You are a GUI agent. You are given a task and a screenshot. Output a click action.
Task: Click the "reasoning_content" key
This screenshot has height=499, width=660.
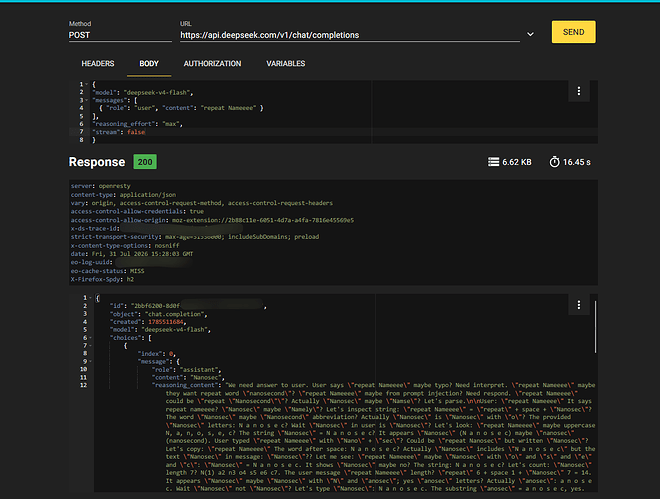click(x=187, y=385)
